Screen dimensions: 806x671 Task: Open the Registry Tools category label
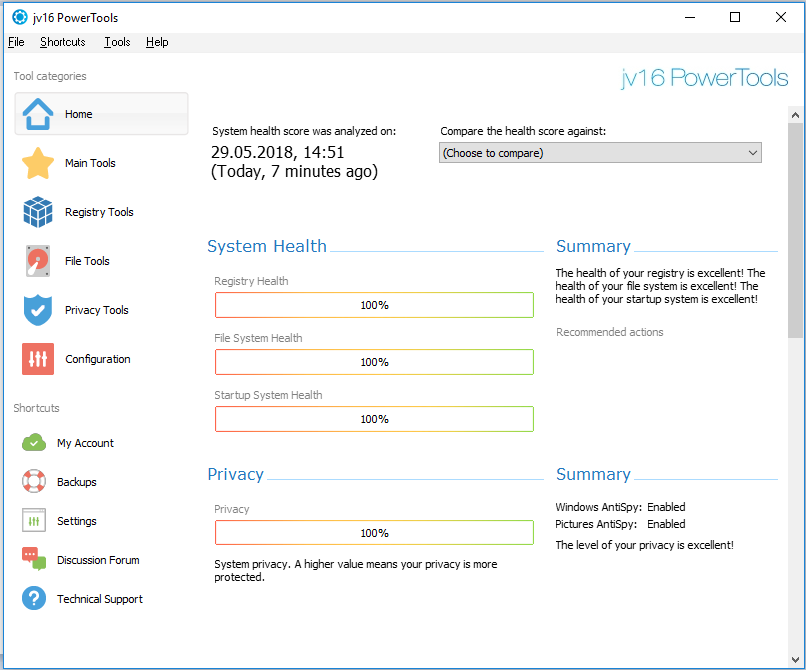click(99, 212)
